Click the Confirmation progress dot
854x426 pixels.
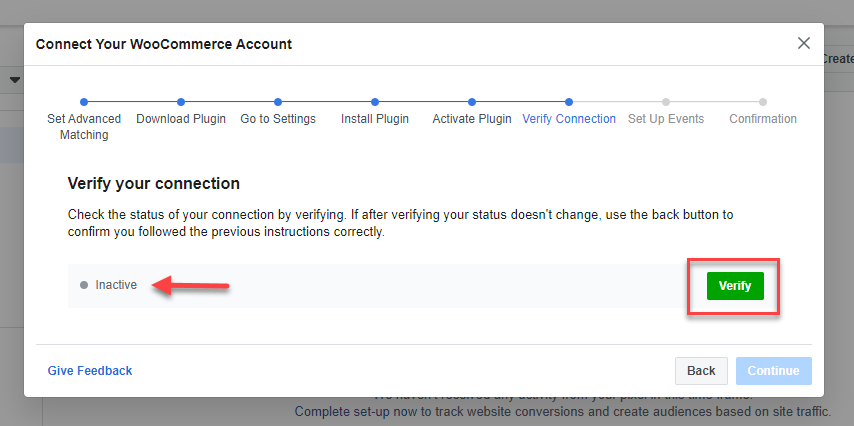coord(763,102)
